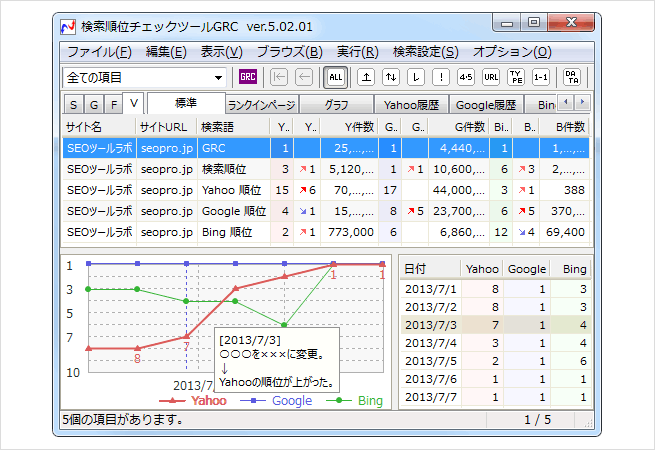Select the F tab
The image size is (655, 450).
(114, 104)
